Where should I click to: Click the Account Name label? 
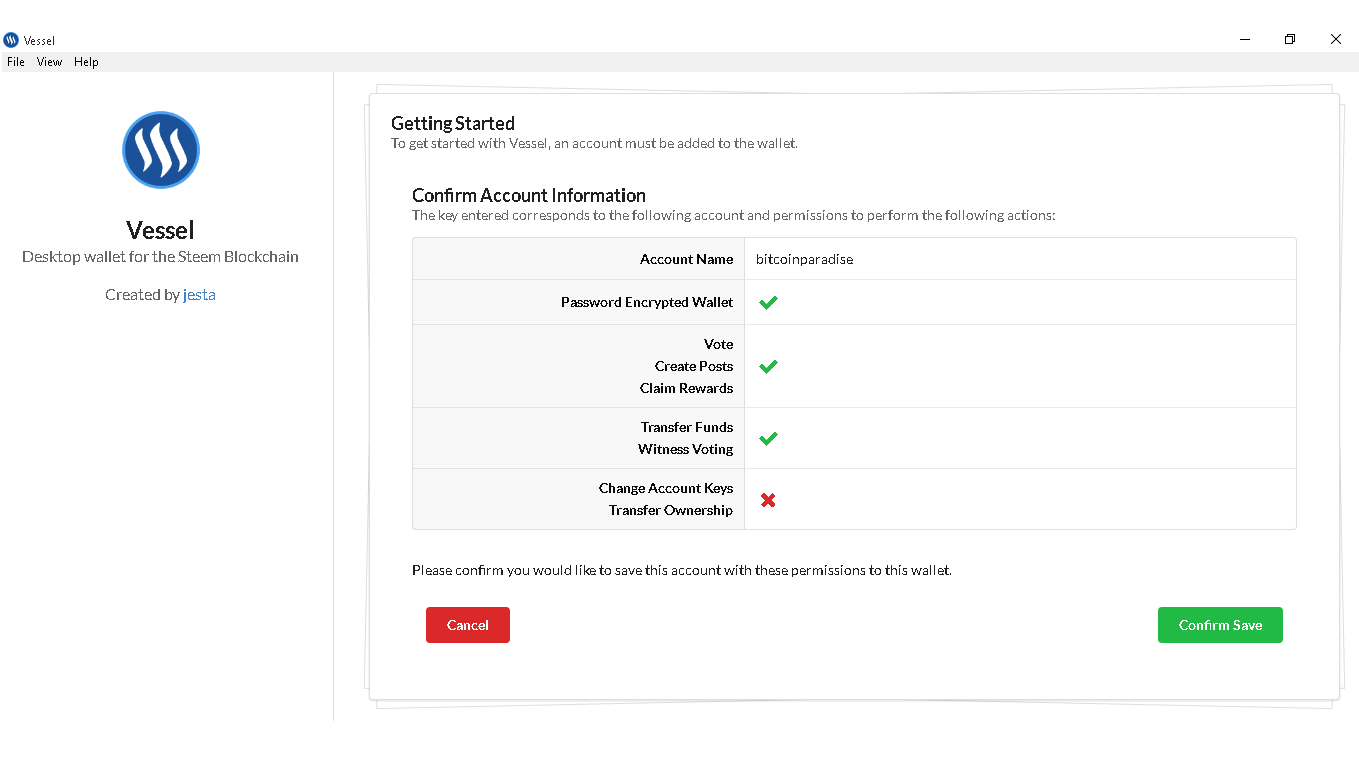click(687, 259)
